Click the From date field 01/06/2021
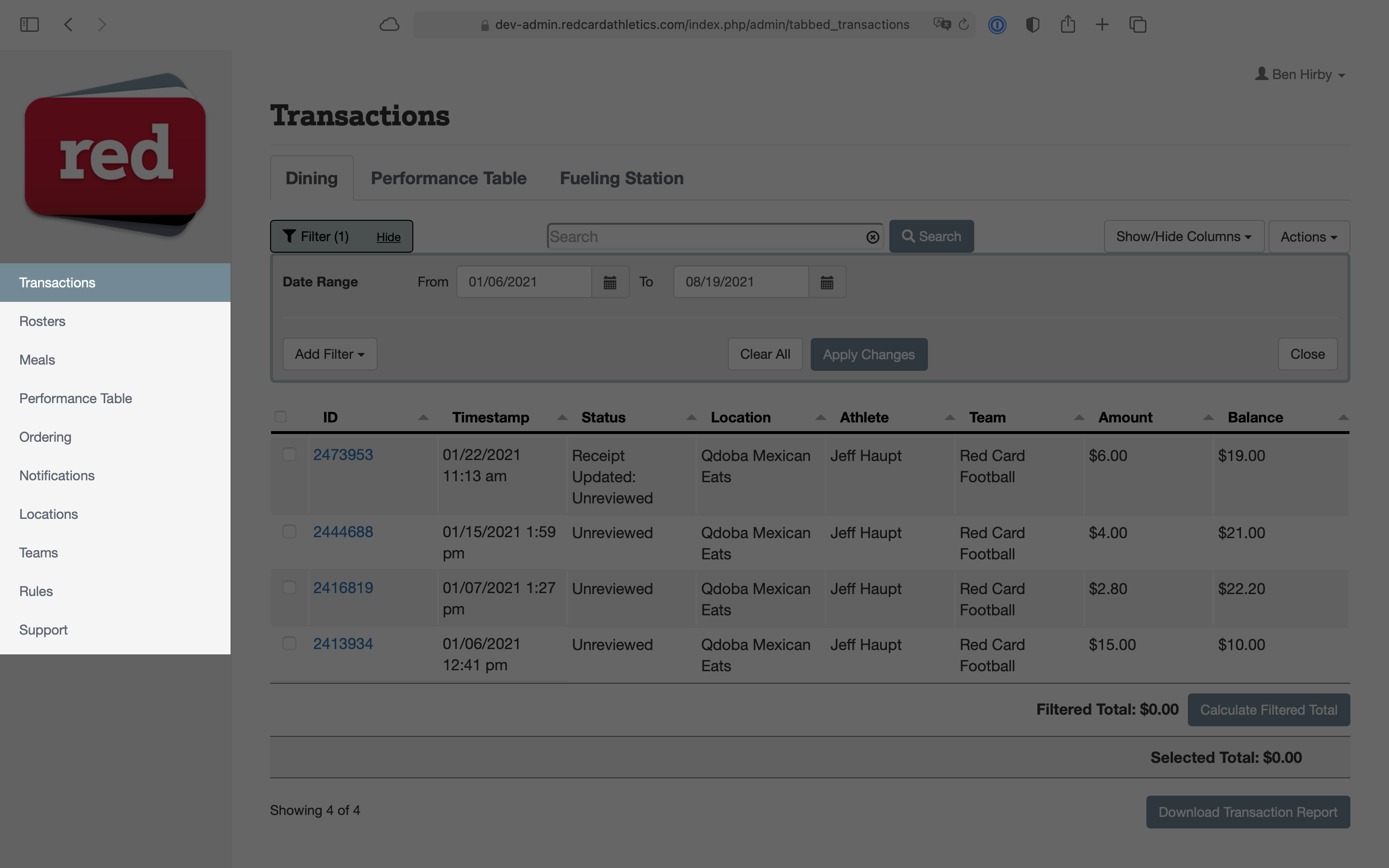1389x868 pixels. click(524, 282)
